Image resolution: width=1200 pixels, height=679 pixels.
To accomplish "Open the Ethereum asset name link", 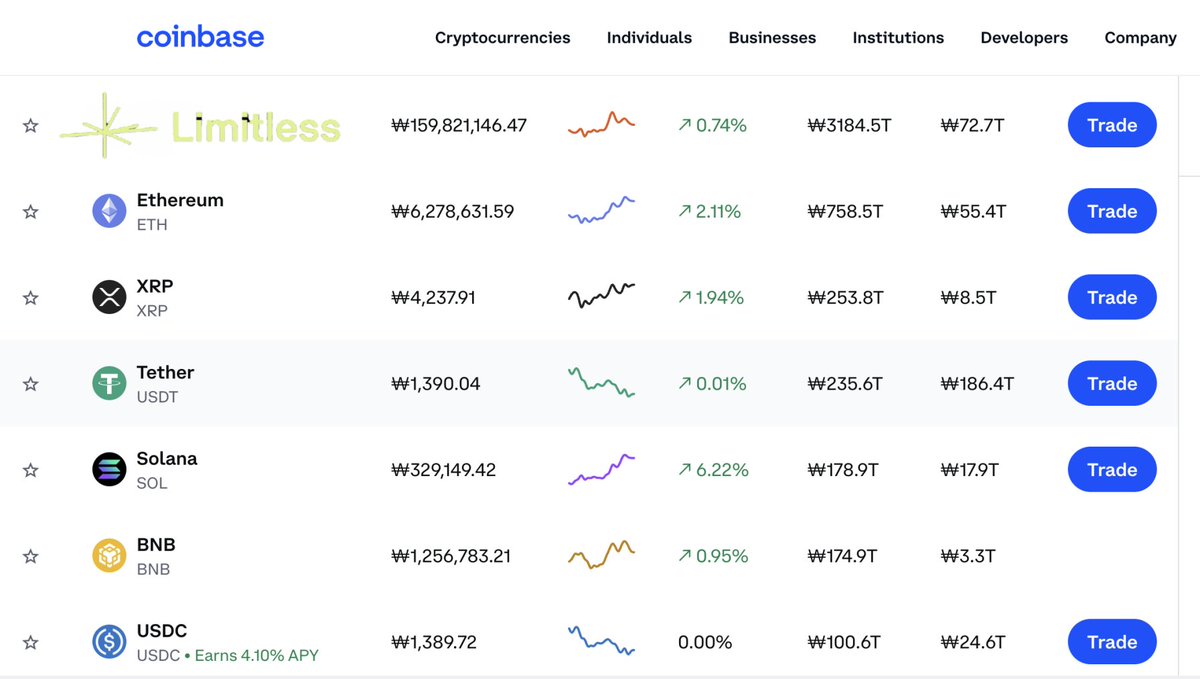I will 180,200.
